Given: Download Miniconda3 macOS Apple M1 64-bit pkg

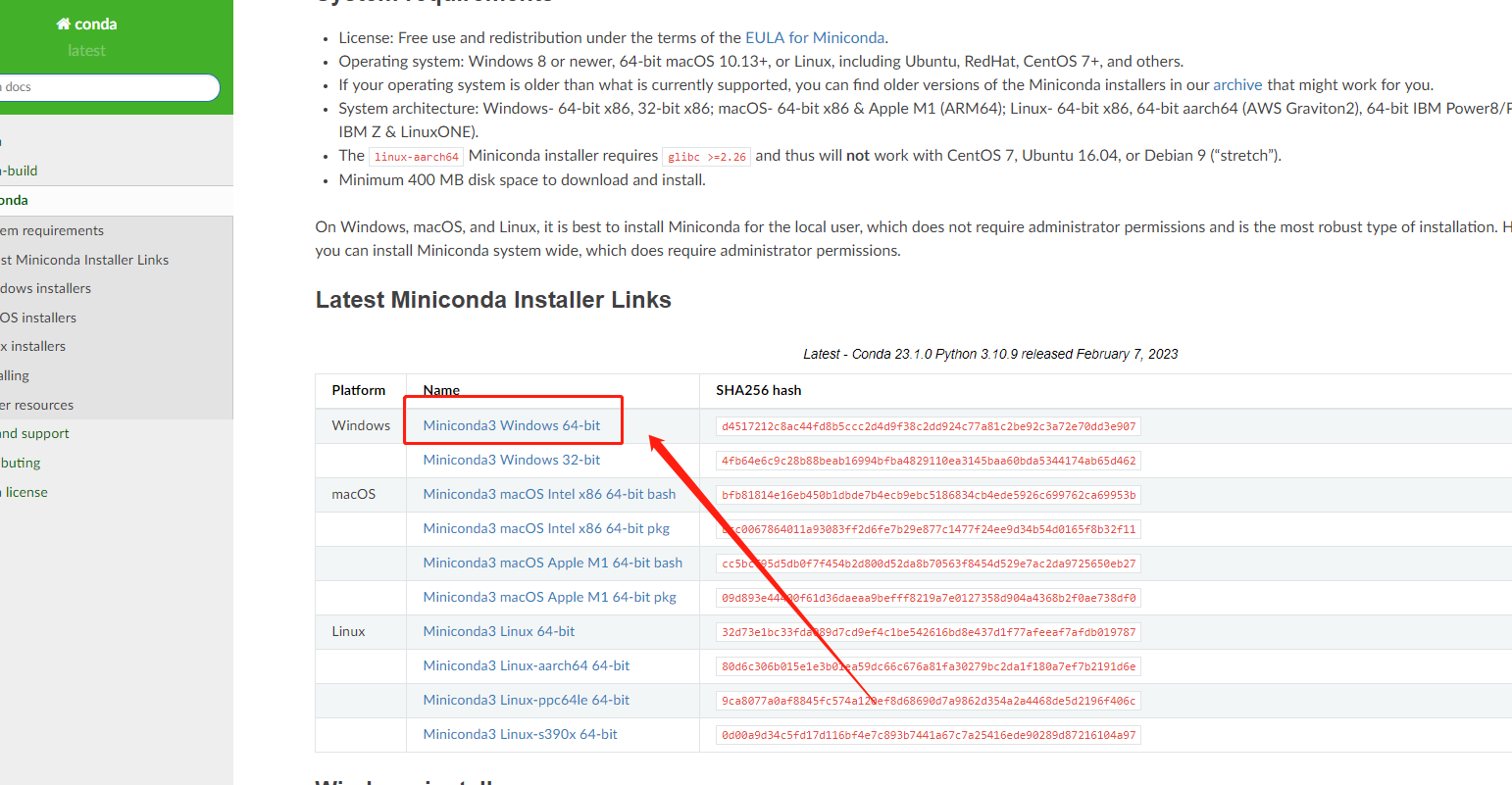Looking at the screenshot, I should [550, 597].
